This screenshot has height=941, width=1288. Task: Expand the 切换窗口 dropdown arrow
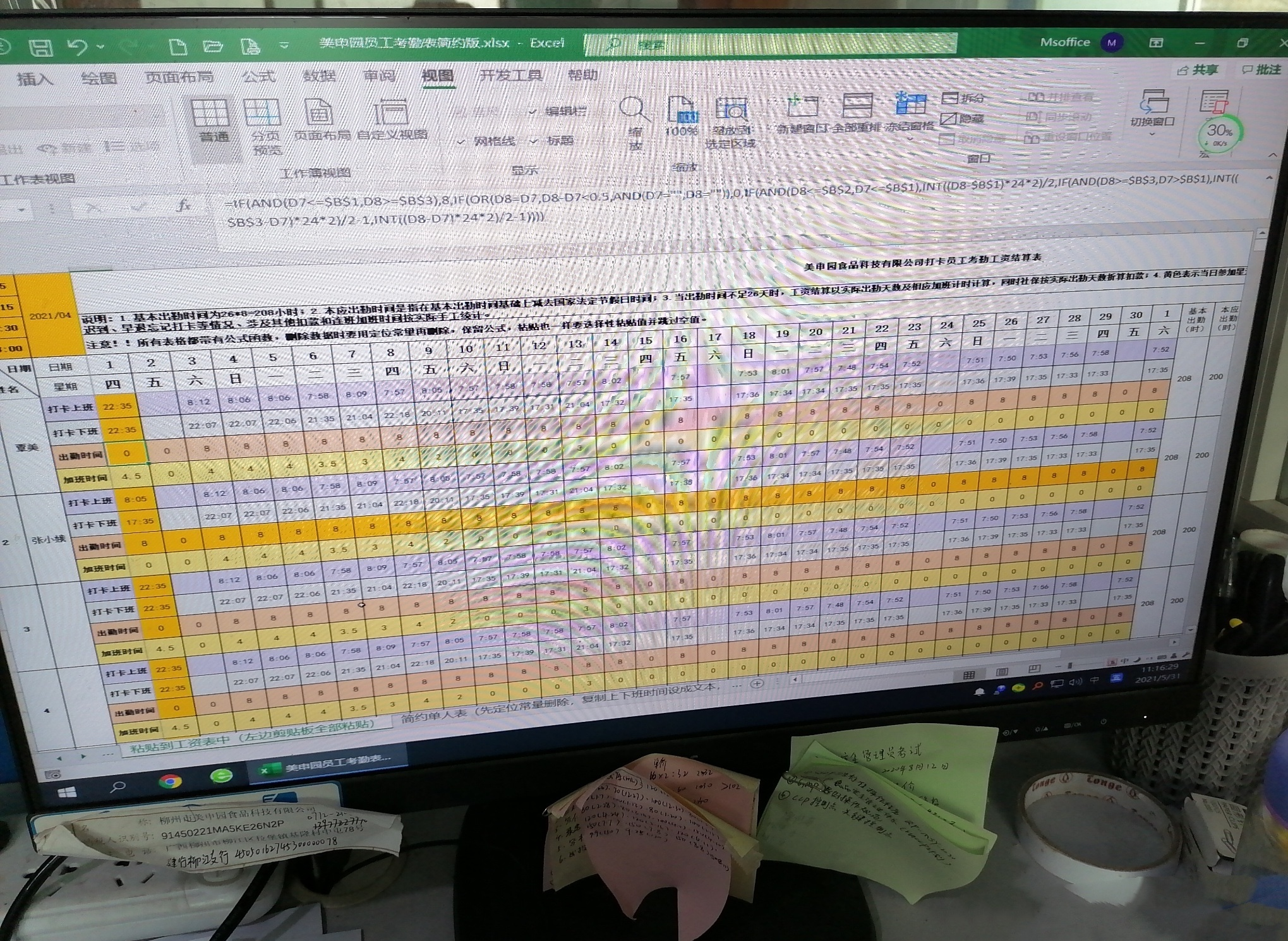coord(1152,134)
